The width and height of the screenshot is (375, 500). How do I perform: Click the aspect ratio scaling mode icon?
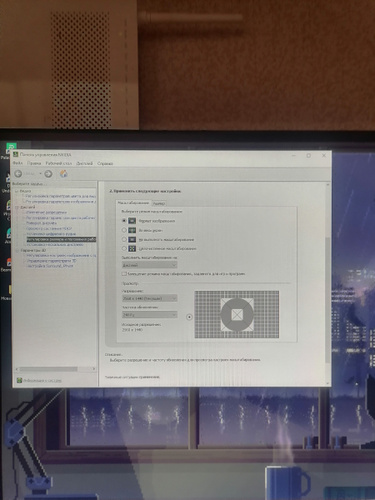click(x=132, y=221)
